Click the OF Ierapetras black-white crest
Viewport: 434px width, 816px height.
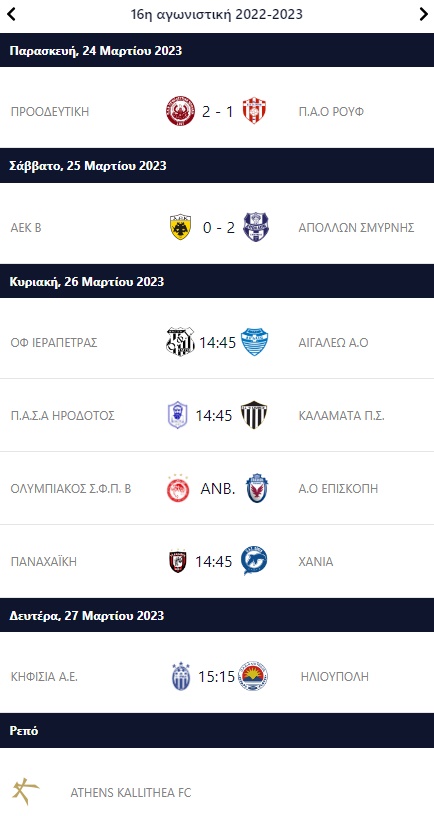[x=181, y=342]
